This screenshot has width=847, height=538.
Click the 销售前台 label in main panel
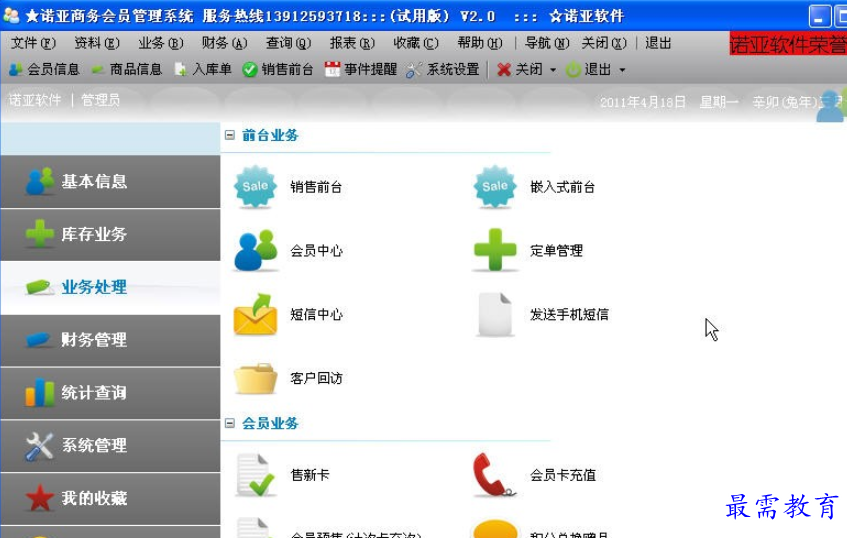(x=316, y=187)
